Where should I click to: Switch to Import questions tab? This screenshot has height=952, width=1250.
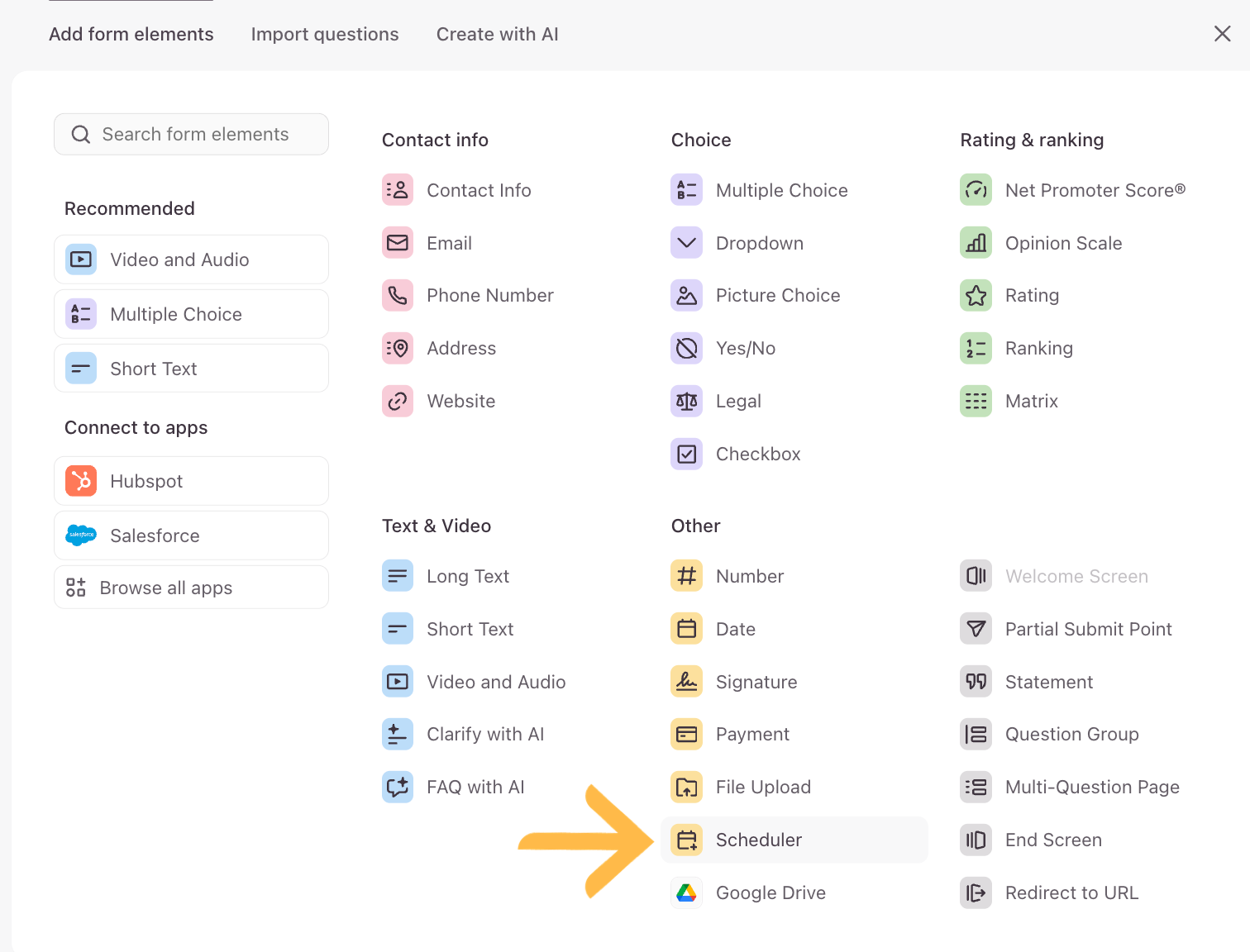325,35
